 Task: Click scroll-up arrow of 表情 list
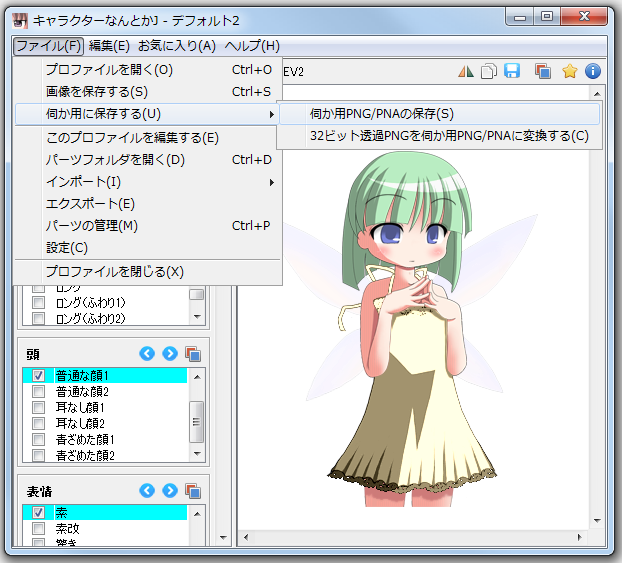(197, 514)
